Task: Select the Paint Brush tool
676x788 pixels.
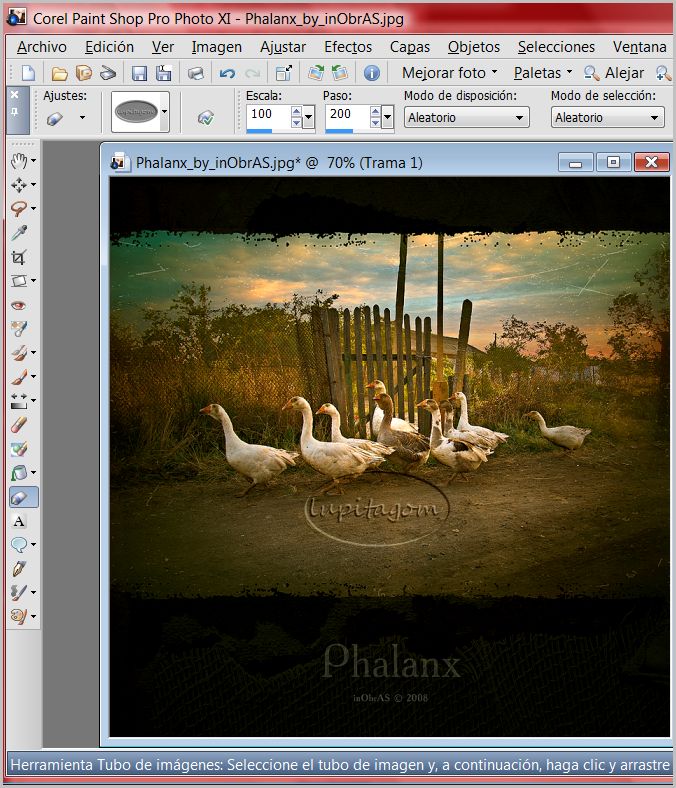Action: pos(19,376)
